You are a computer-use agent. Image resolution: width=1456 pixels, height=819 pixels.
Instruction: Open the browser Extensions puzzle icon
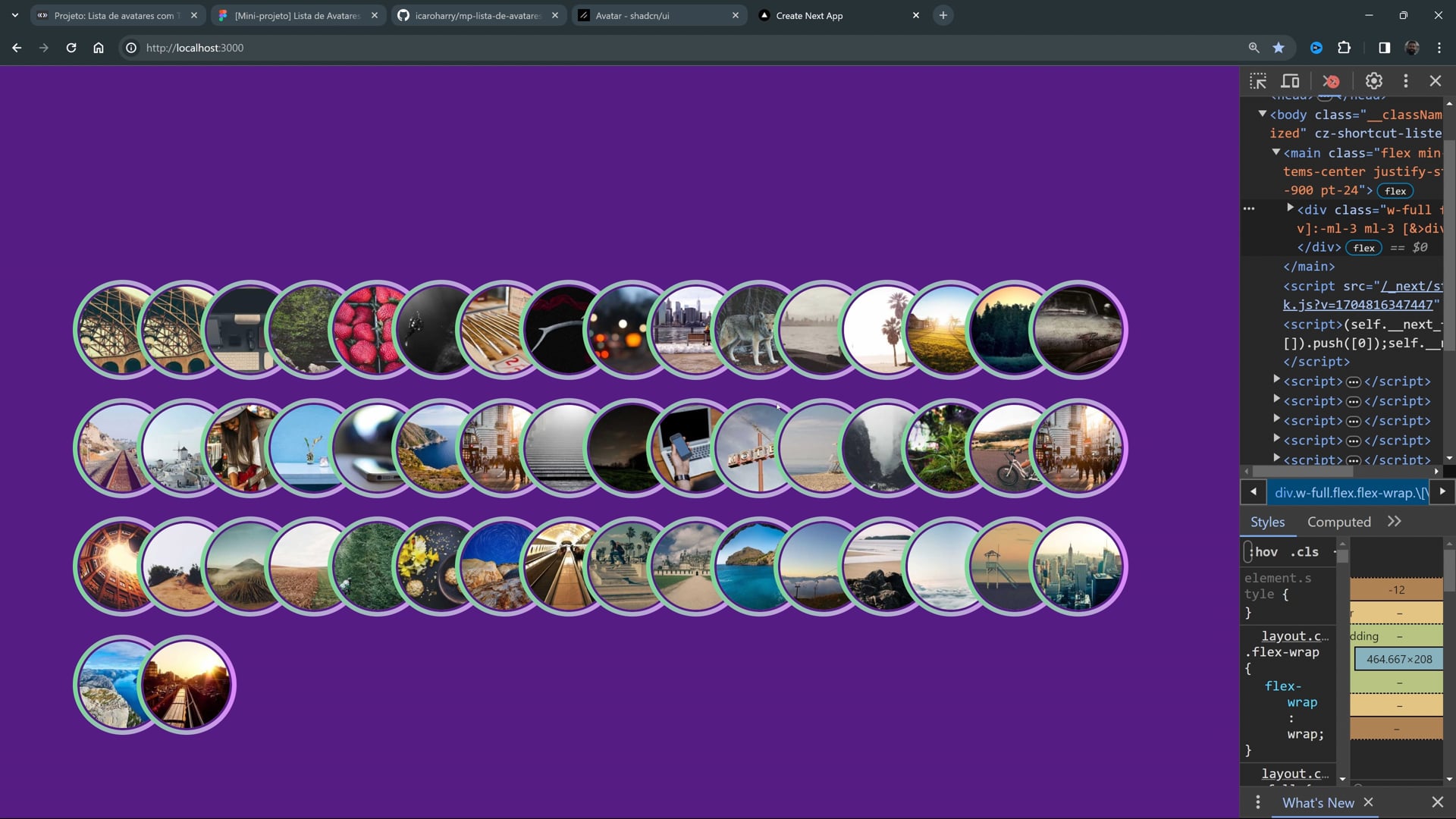coord(1344,48)
